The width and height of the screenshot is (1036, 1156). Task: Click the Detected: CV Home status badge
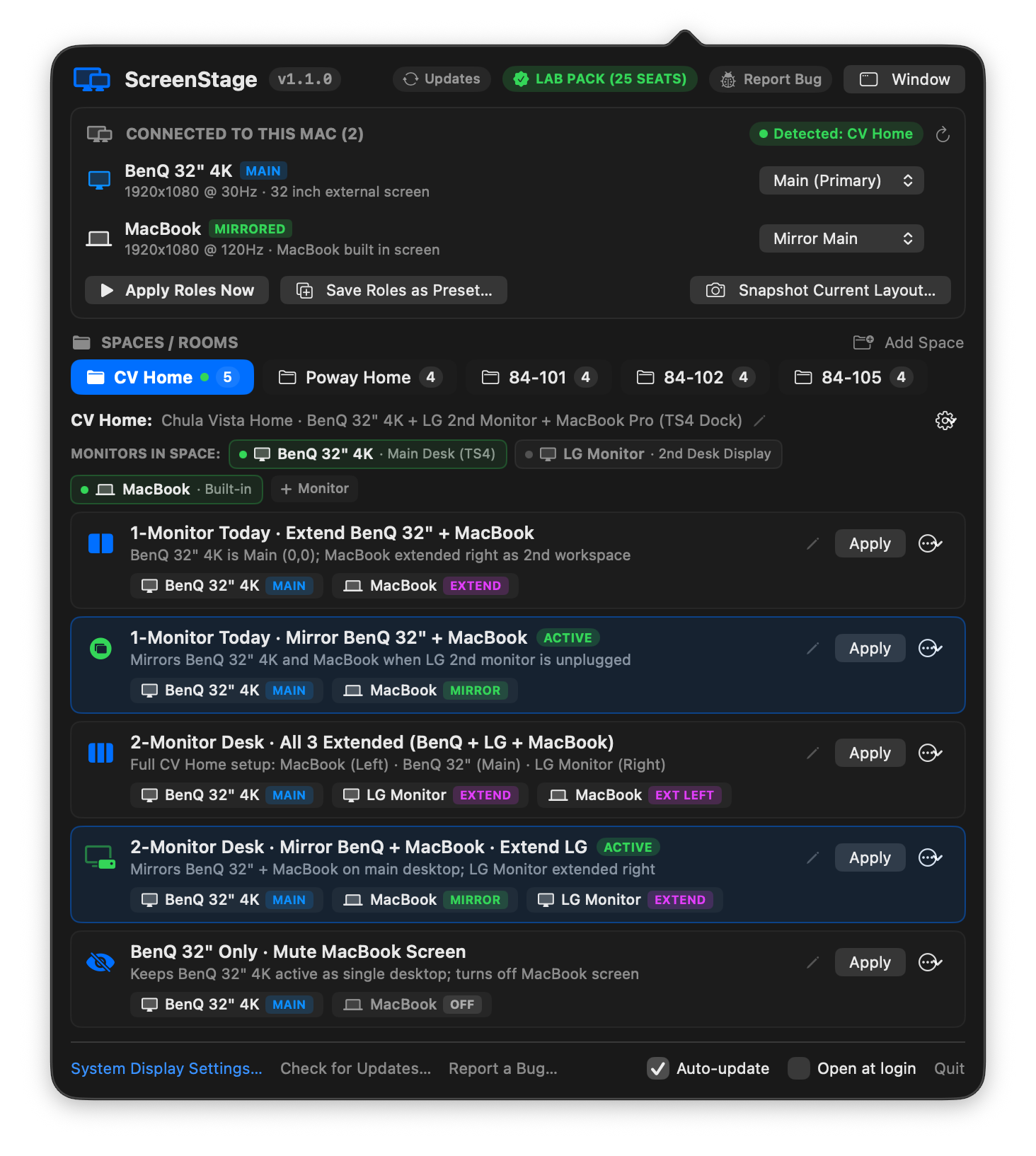click(836, 134)
